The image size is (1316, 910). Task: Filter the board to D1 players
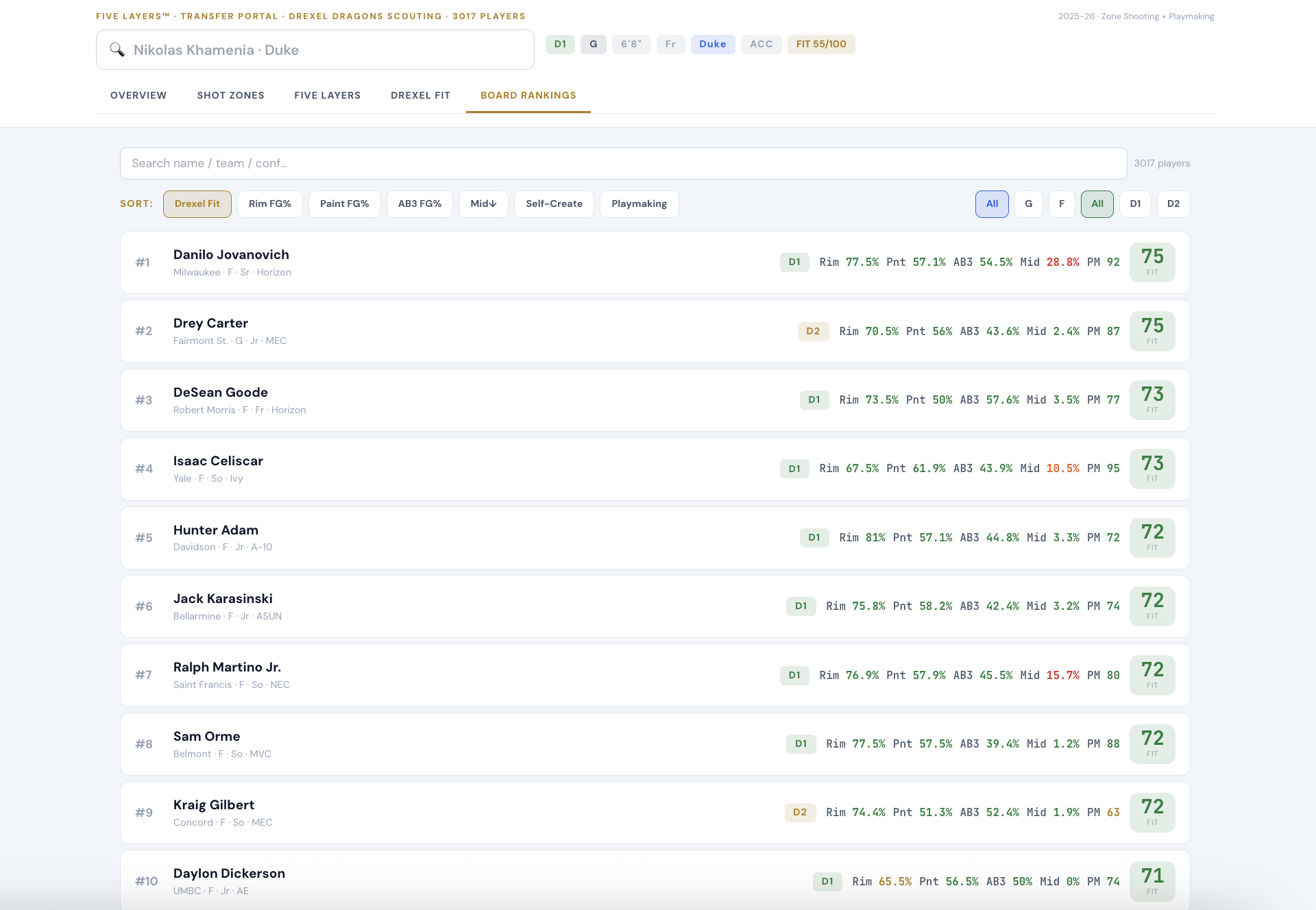click(1136, 204)
